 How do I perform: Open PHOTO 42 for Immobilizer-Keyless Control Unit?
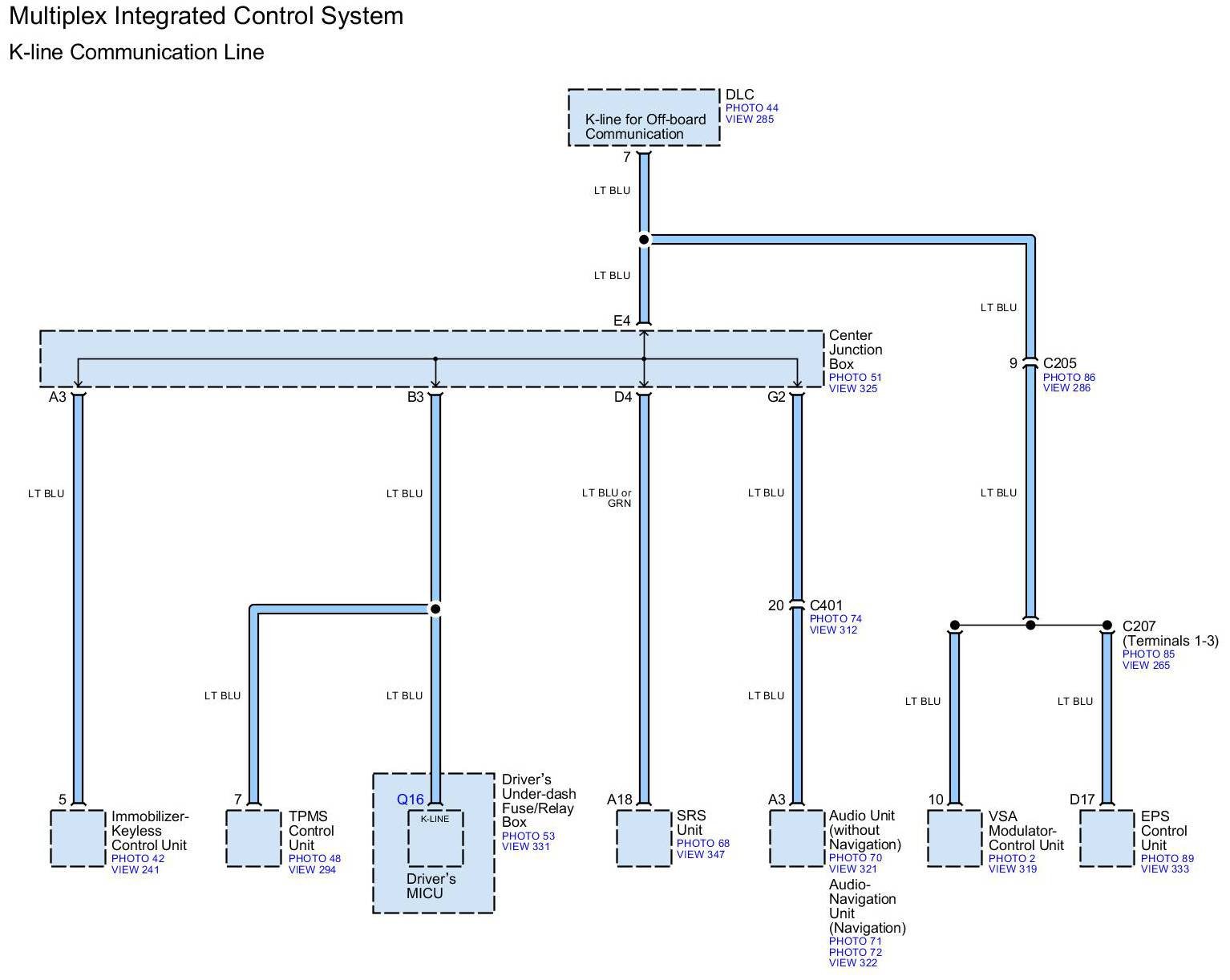(x=137, y=859)
